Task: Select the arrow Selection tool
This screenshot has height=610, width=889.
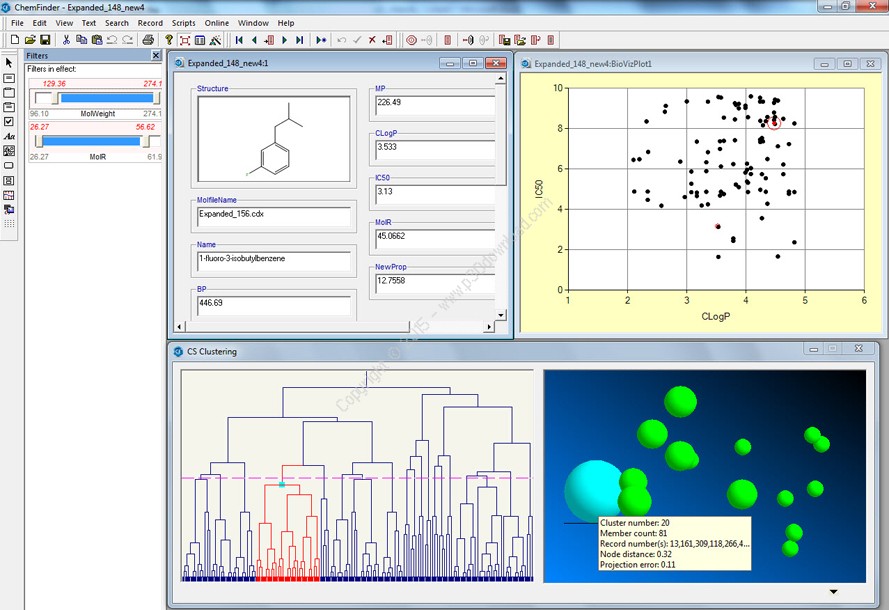Action: click(x=9, y=62)
